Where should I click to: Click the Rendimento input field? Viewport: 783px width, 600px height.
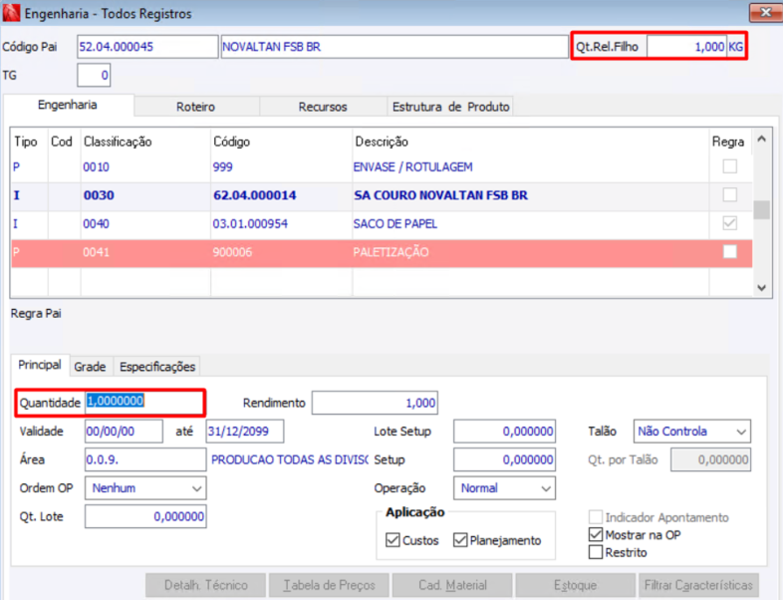point(375,403)
